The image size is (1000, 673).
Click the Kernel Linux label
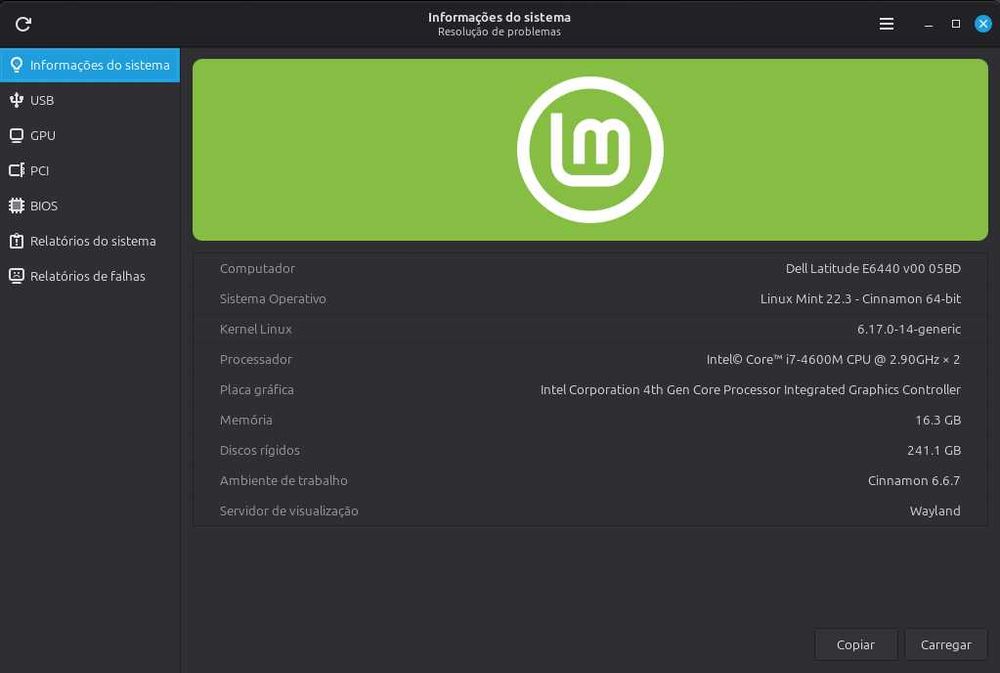255,329
